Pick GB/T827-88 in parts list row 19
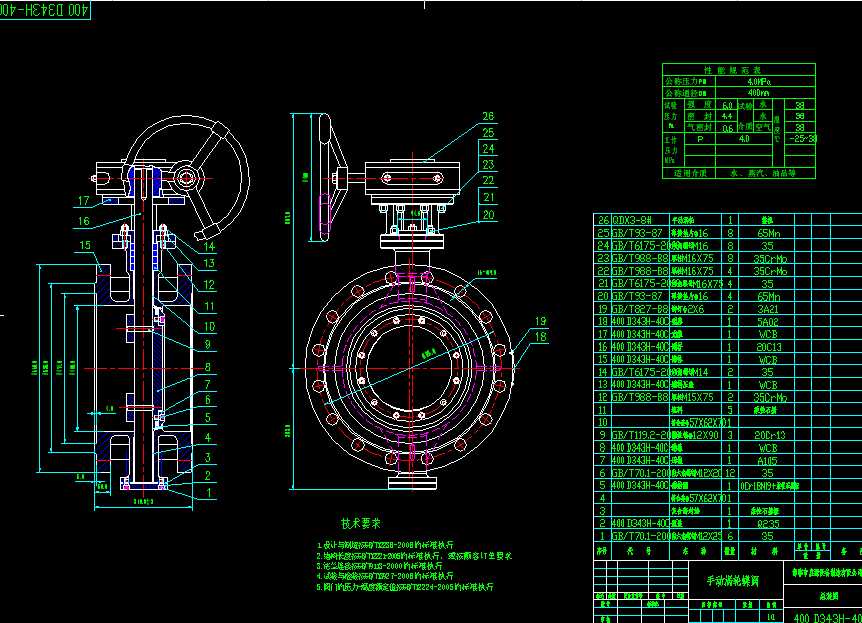862x623 pixels. tap(640, 309)
